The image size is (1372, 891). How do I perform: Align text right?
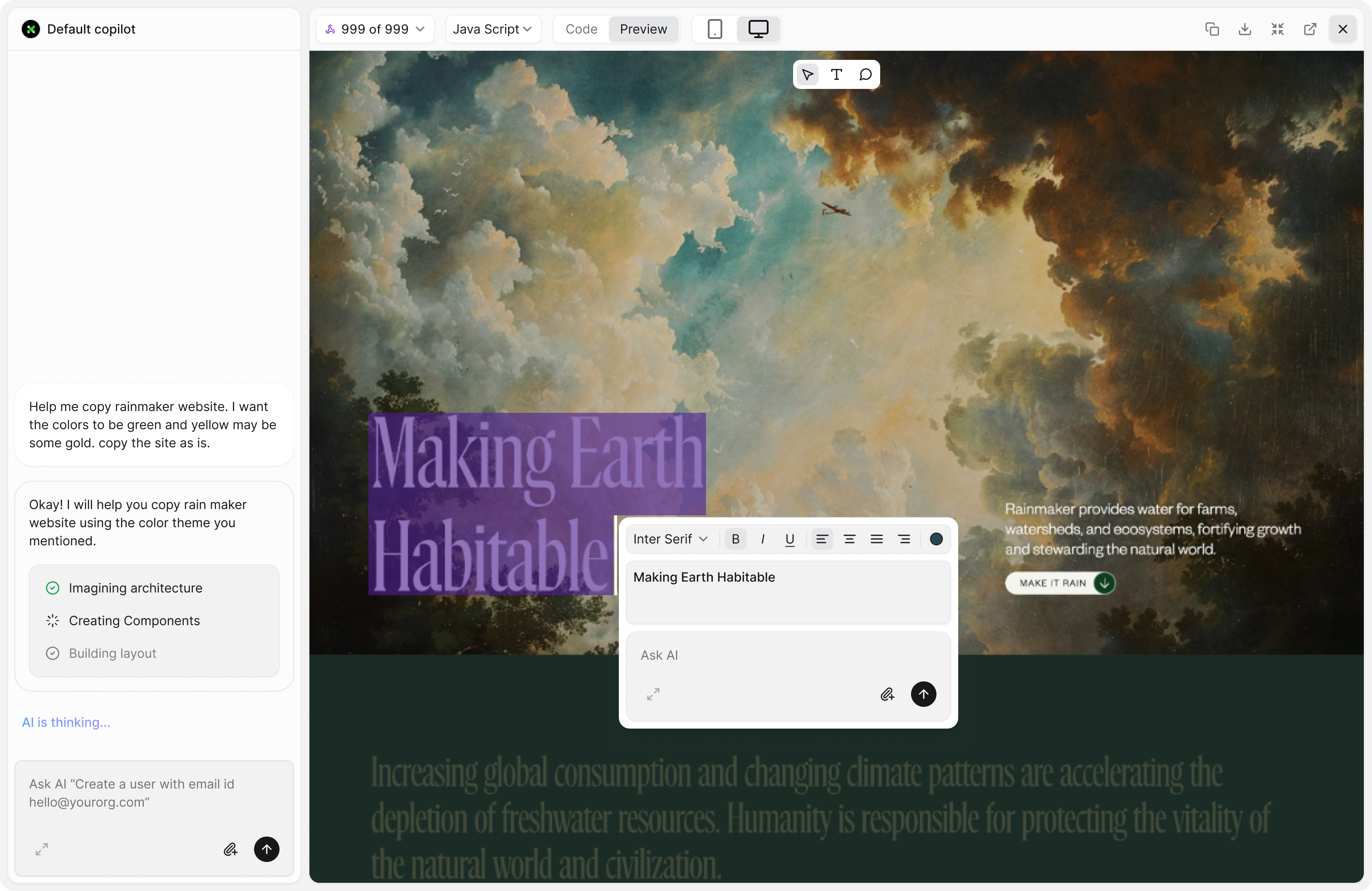(x=904, y=539)
